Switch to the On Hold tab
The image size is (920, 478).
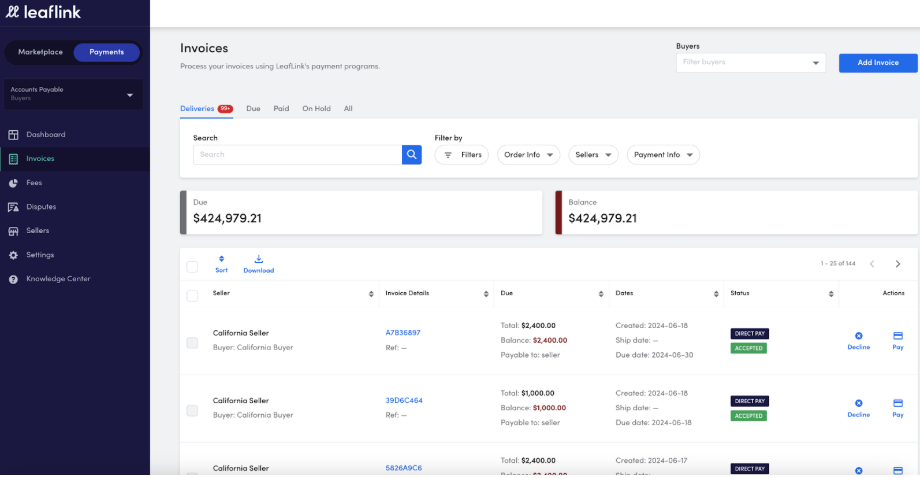[316, 109]
